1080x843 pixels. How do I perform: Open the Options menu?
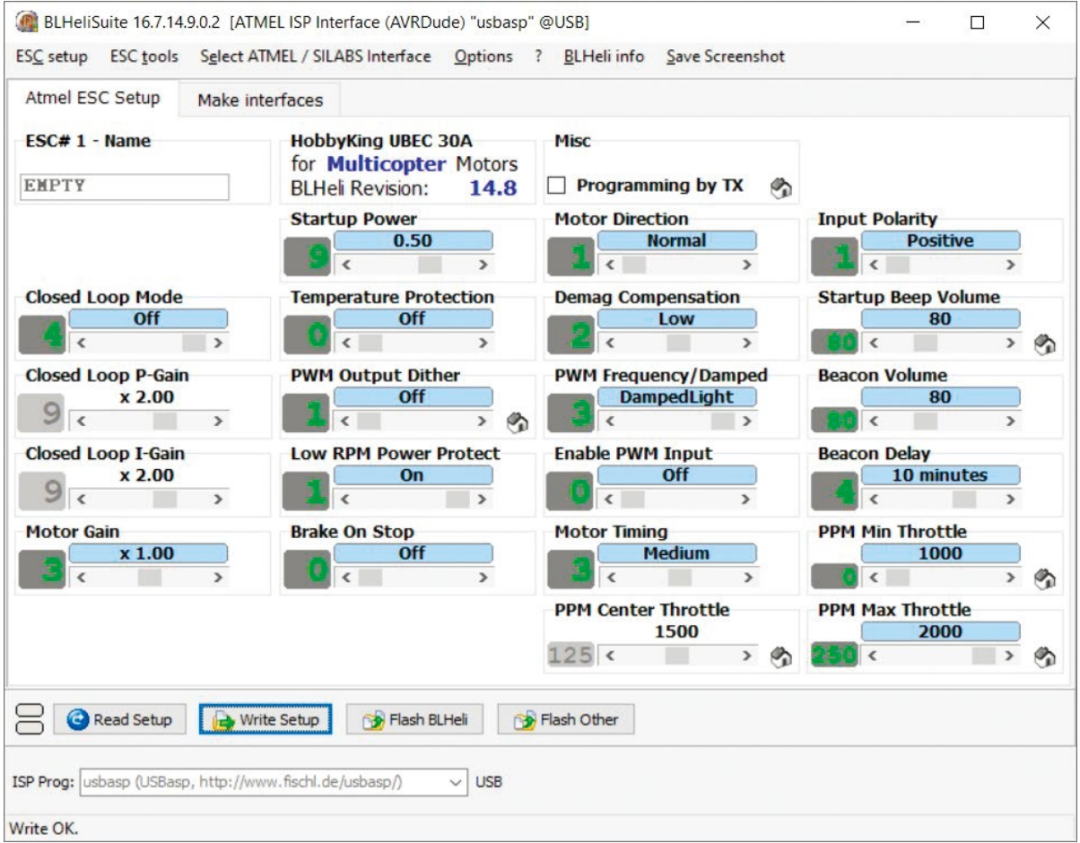pyautogui.click(x=483, y=56)
